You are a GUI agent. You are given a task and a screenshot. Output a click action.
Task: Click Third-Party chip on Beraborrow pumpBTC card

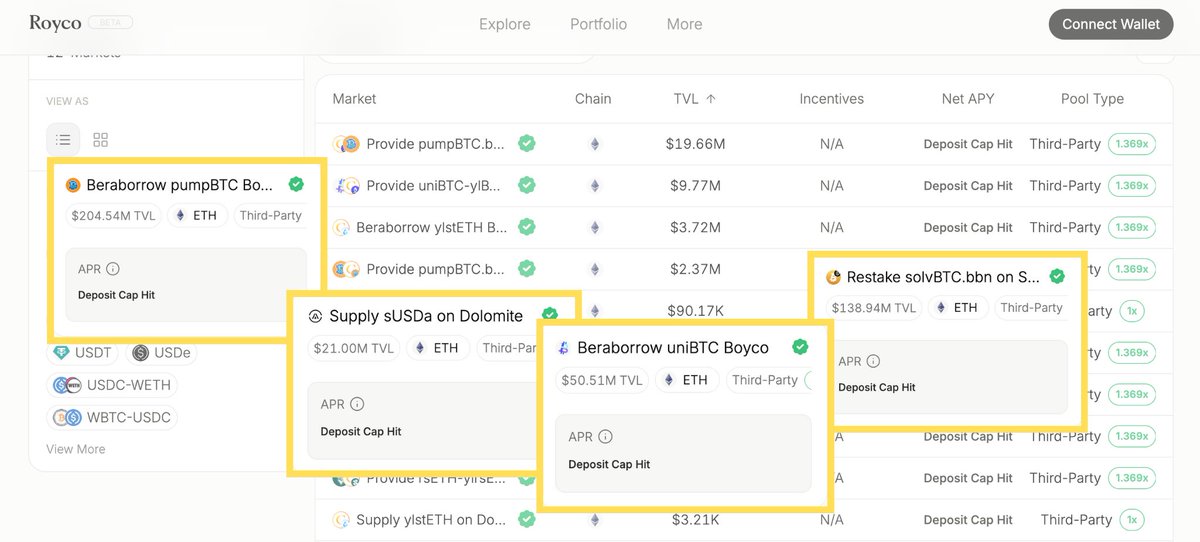(x=270, y=215)
